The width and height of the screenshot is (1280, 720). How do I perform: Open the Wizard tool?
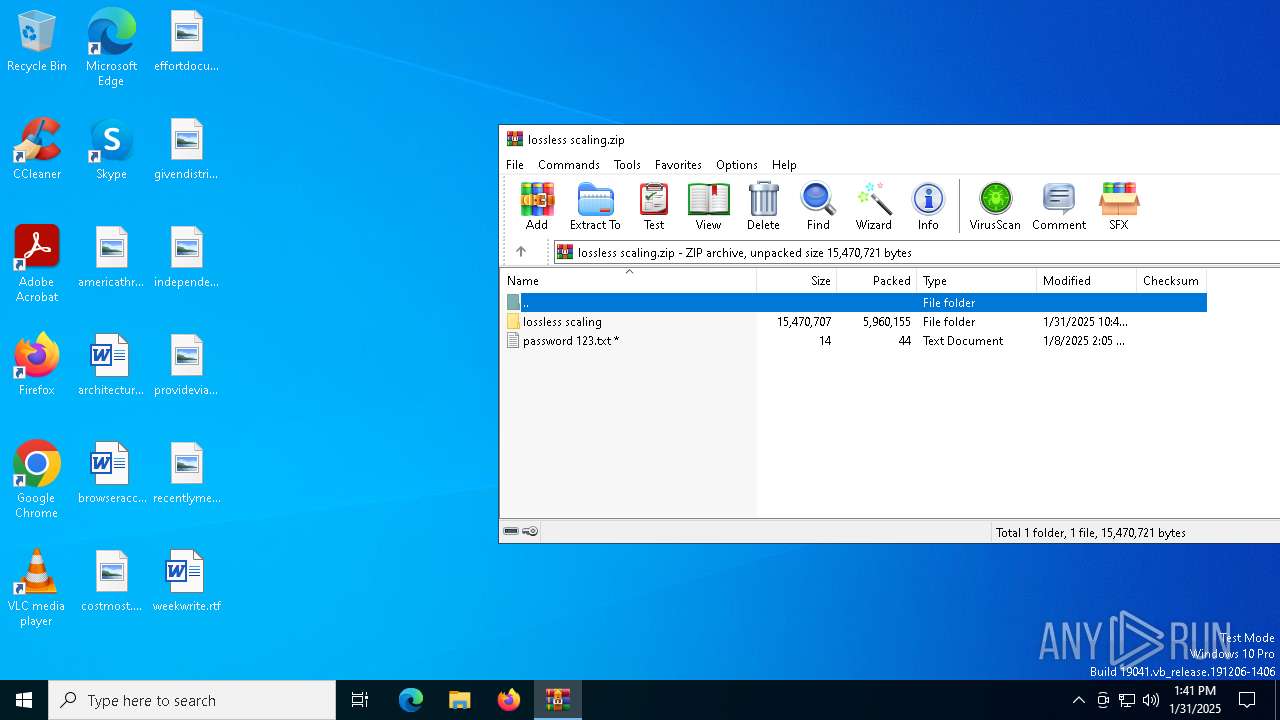[873, 207]
